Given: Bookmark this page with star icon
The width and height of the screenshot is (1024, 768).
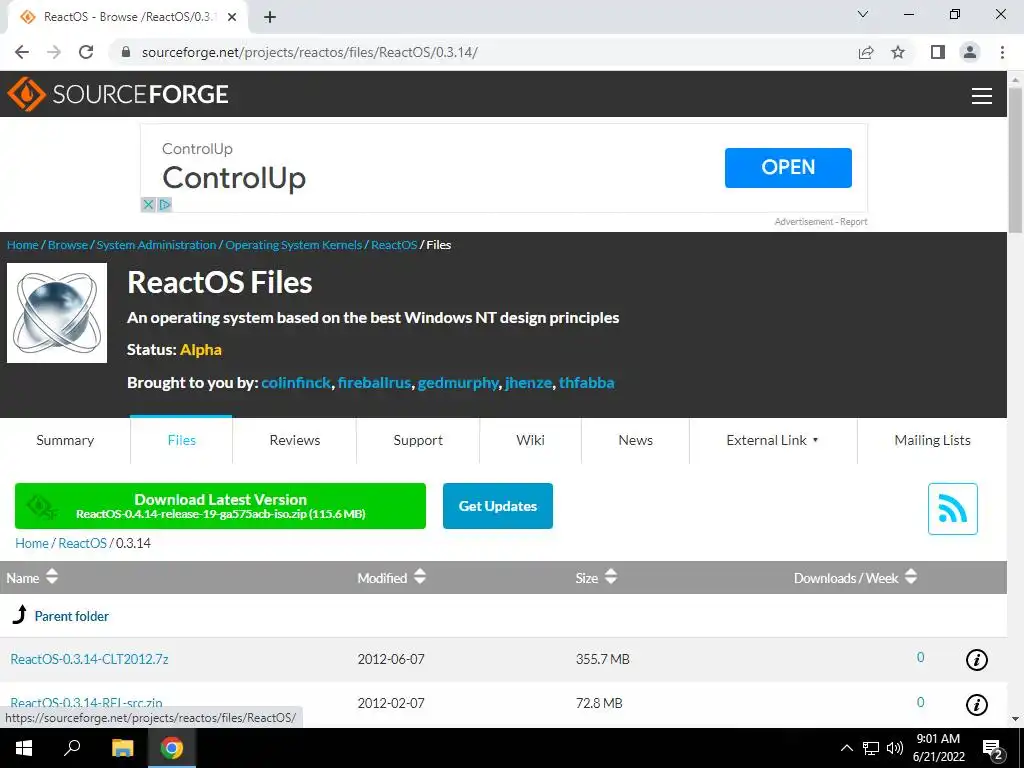Looking at the screenshot, I should [x=898, y=52].
